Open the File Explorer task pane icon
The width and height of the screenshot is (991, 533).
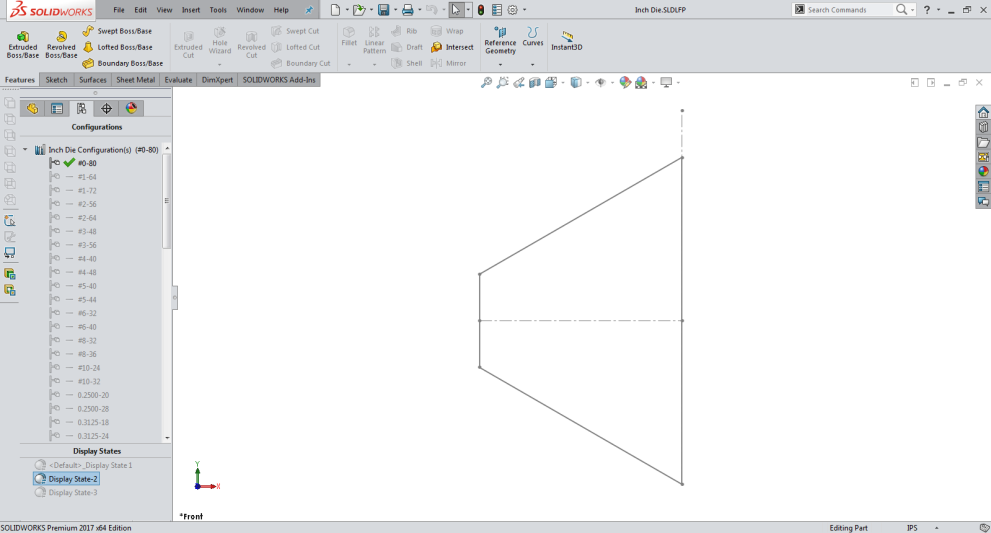(983, 142)
